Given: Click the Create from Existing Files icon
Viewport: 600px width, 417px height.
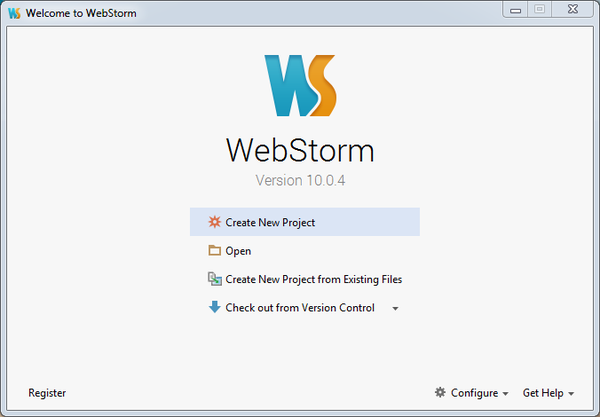Looking at the screenshot, I should point(214,280).
